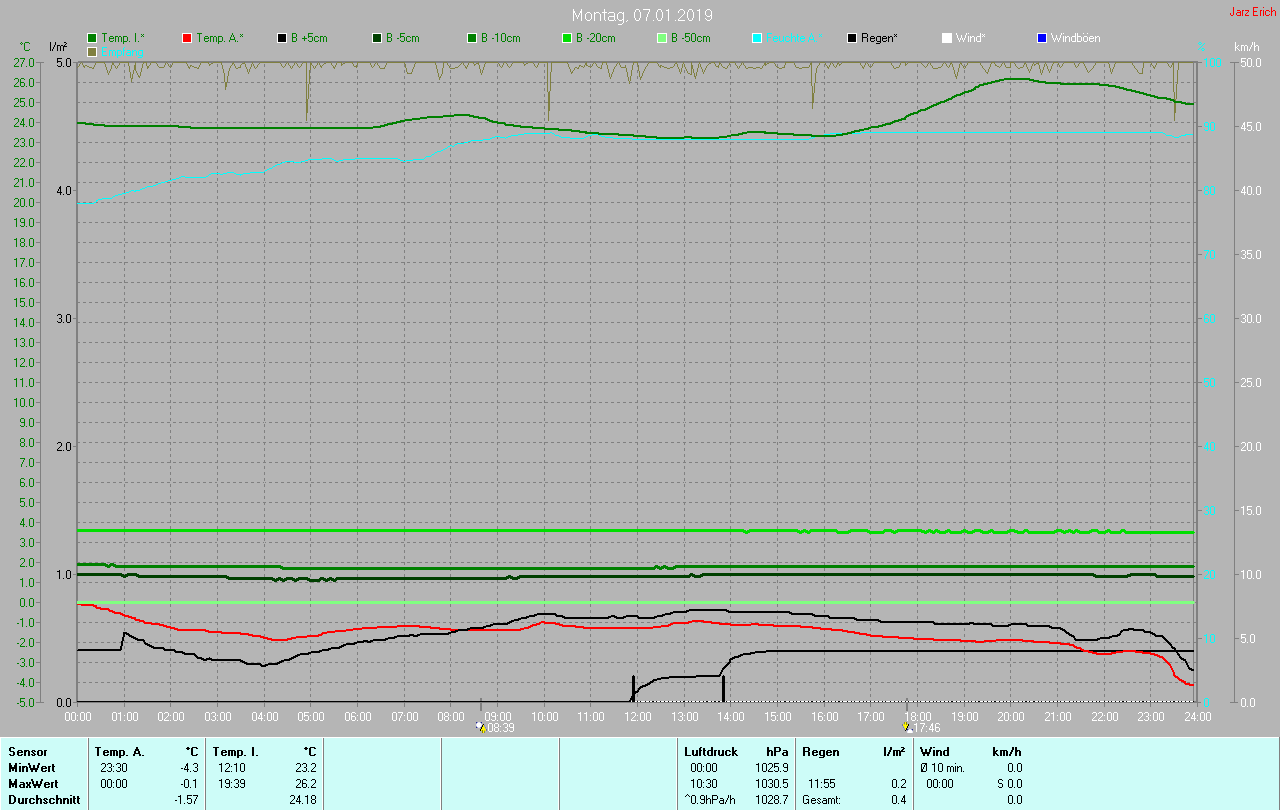Click the MaxWert row label
This screenshot has height=810, width=1280.
33,783
